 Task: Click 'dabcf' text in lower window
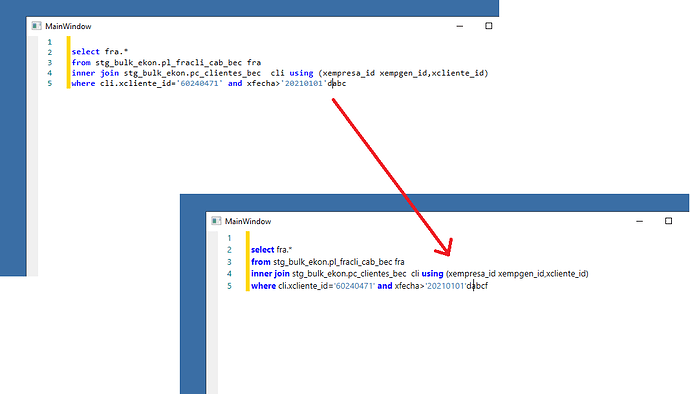[x=477, y=286]
